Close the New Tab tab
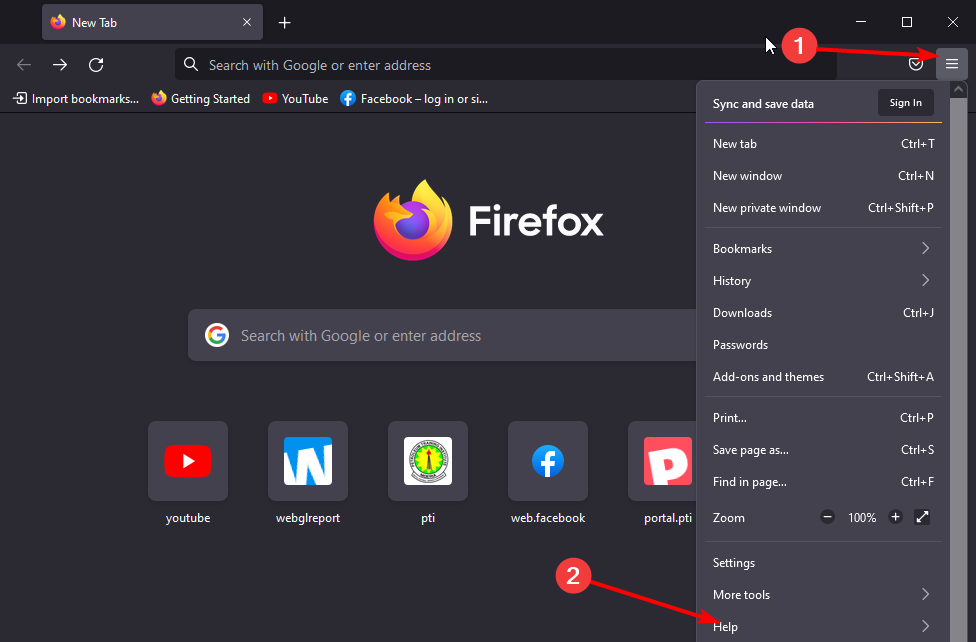The height and width of the screenshot is (642, 976). pos(246,22)
